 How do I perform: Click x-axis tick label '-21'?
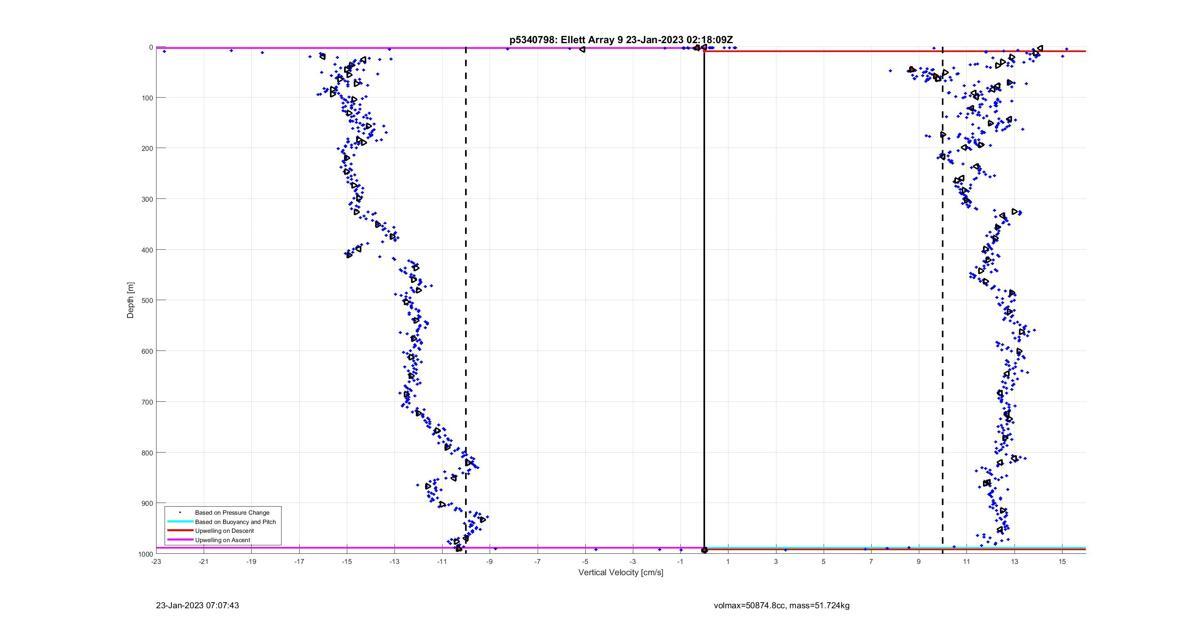point(204,561)
